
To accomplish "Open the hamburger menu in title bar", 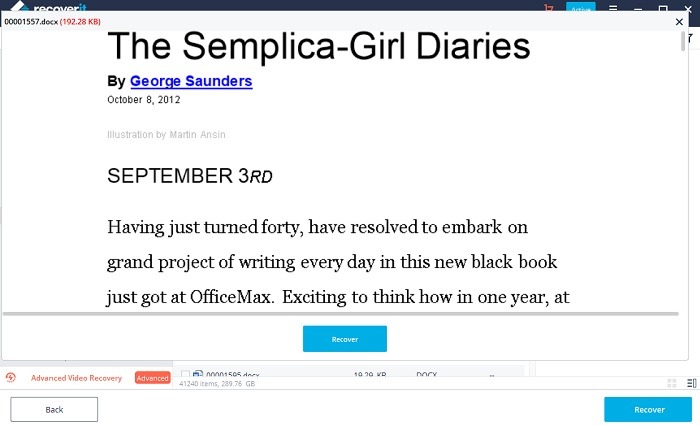I will pyautogui.click(x=612, y=8).
